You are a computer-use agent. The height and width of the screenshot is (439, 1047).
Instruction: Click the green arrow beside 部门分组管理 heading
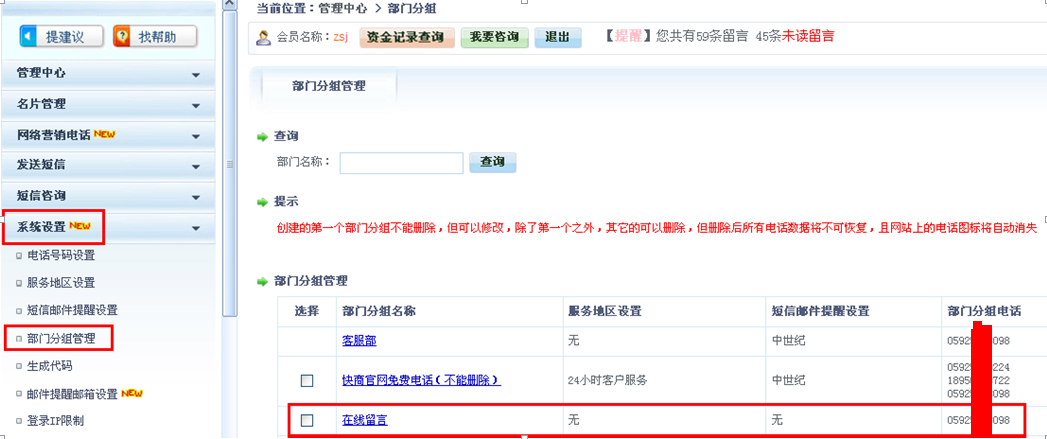(263, 282)
